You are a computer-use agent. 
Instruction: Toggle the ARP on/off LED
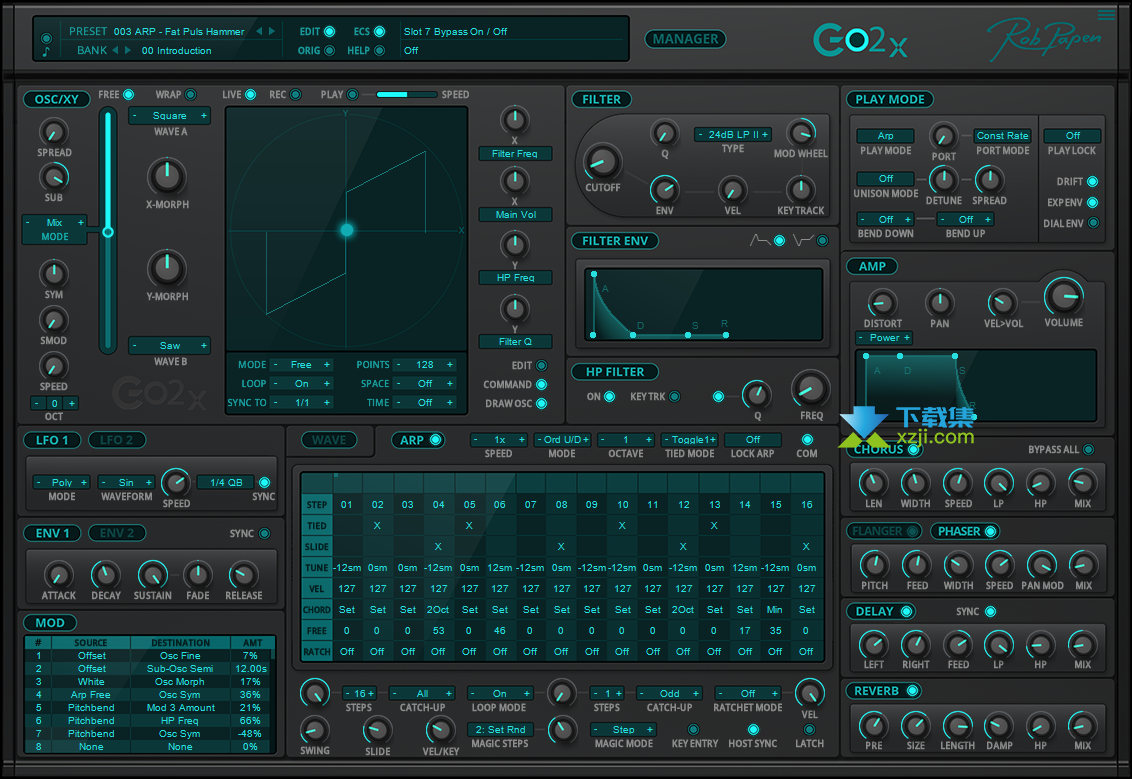(435, 440)
